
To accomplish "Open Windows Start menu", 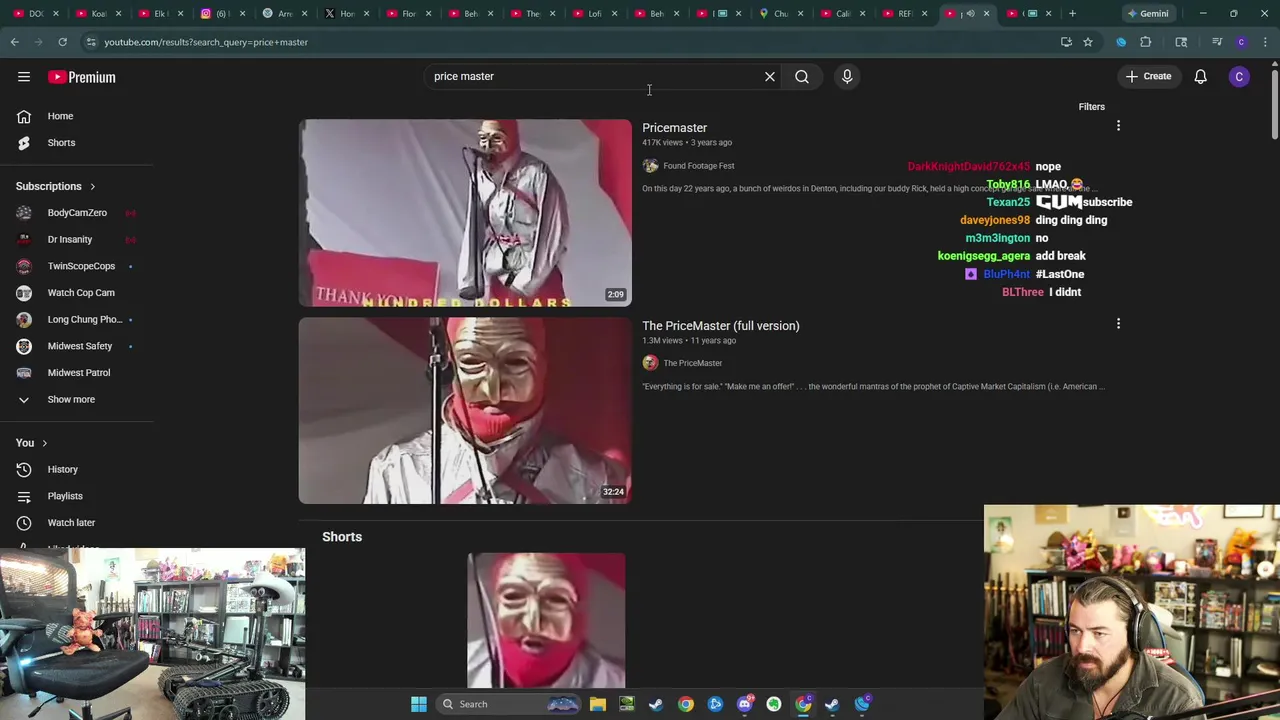I will tap(419, 704).
